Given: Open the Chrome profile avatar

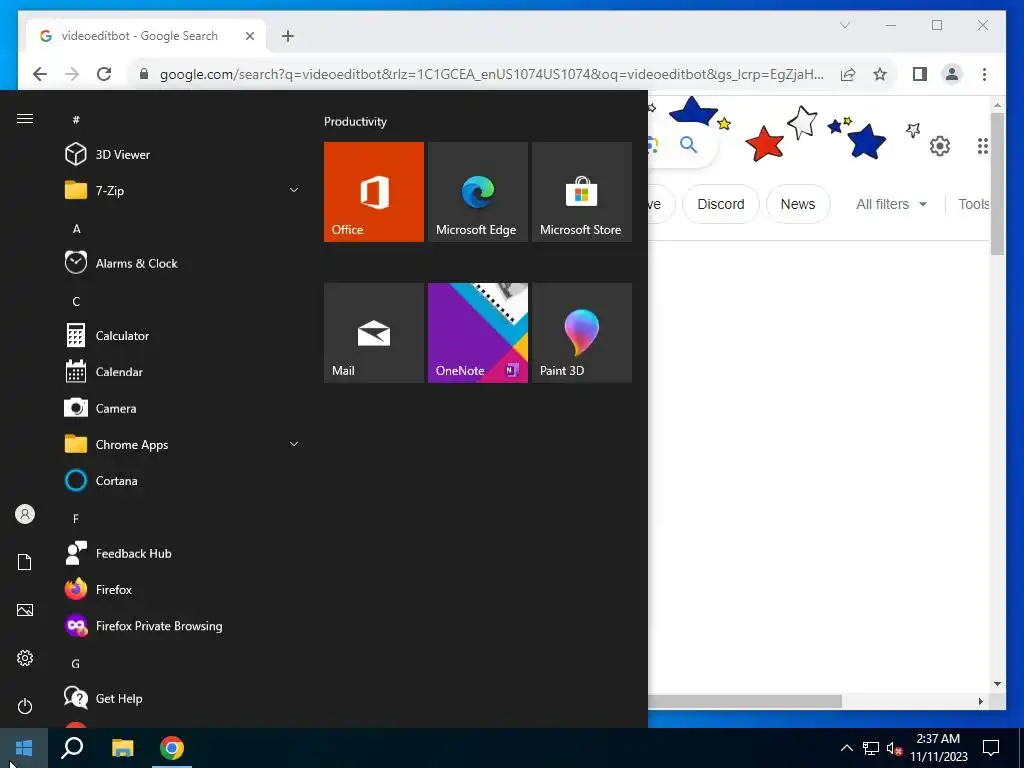Looking at the screenshot, I should point(952,74).
